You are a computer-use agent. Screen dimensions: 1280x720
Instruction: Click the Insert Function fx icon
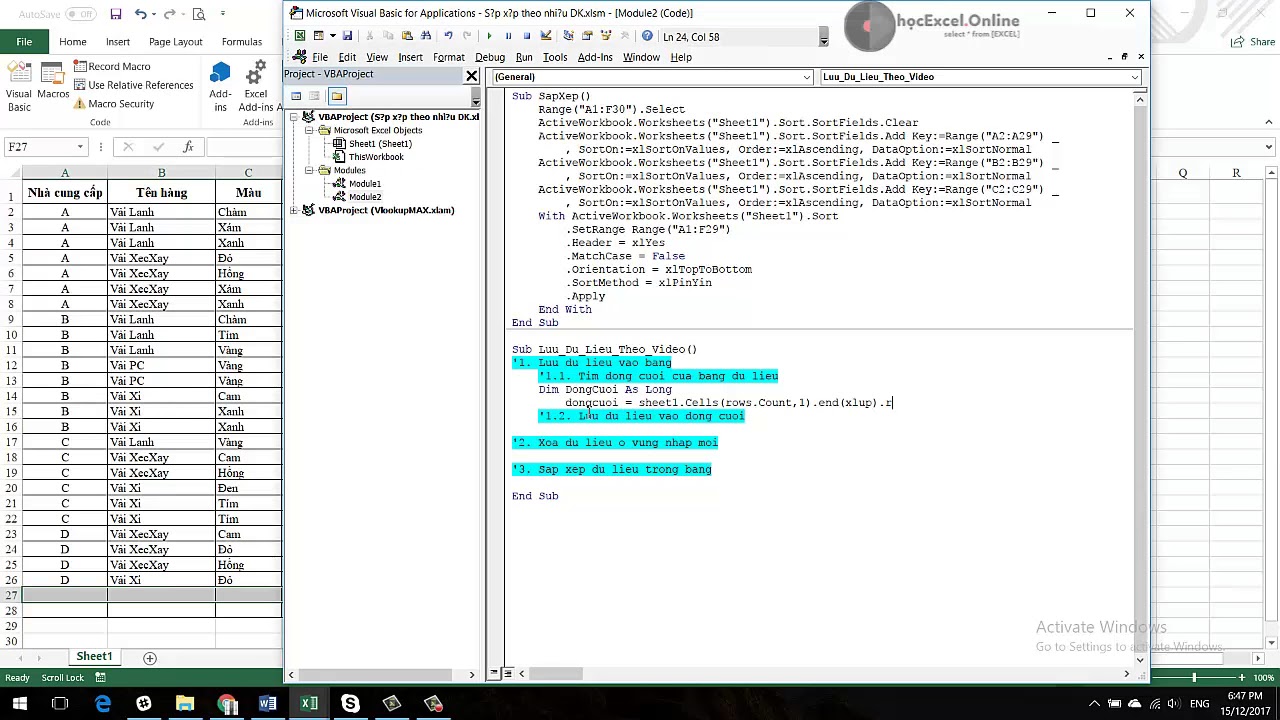[x=187, y=147]
